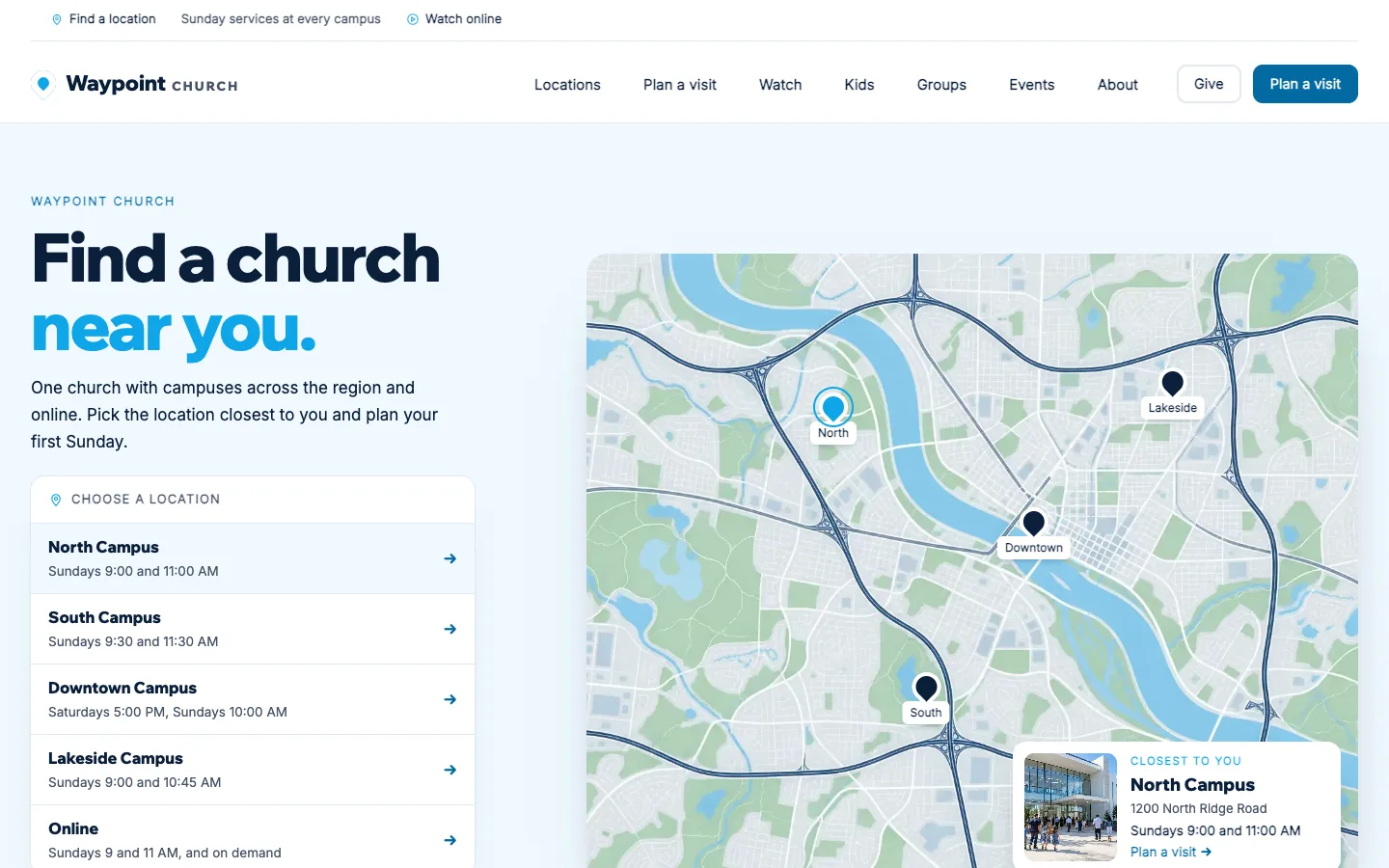
Task: Open the About nav item
Action: coord(1118,85)
